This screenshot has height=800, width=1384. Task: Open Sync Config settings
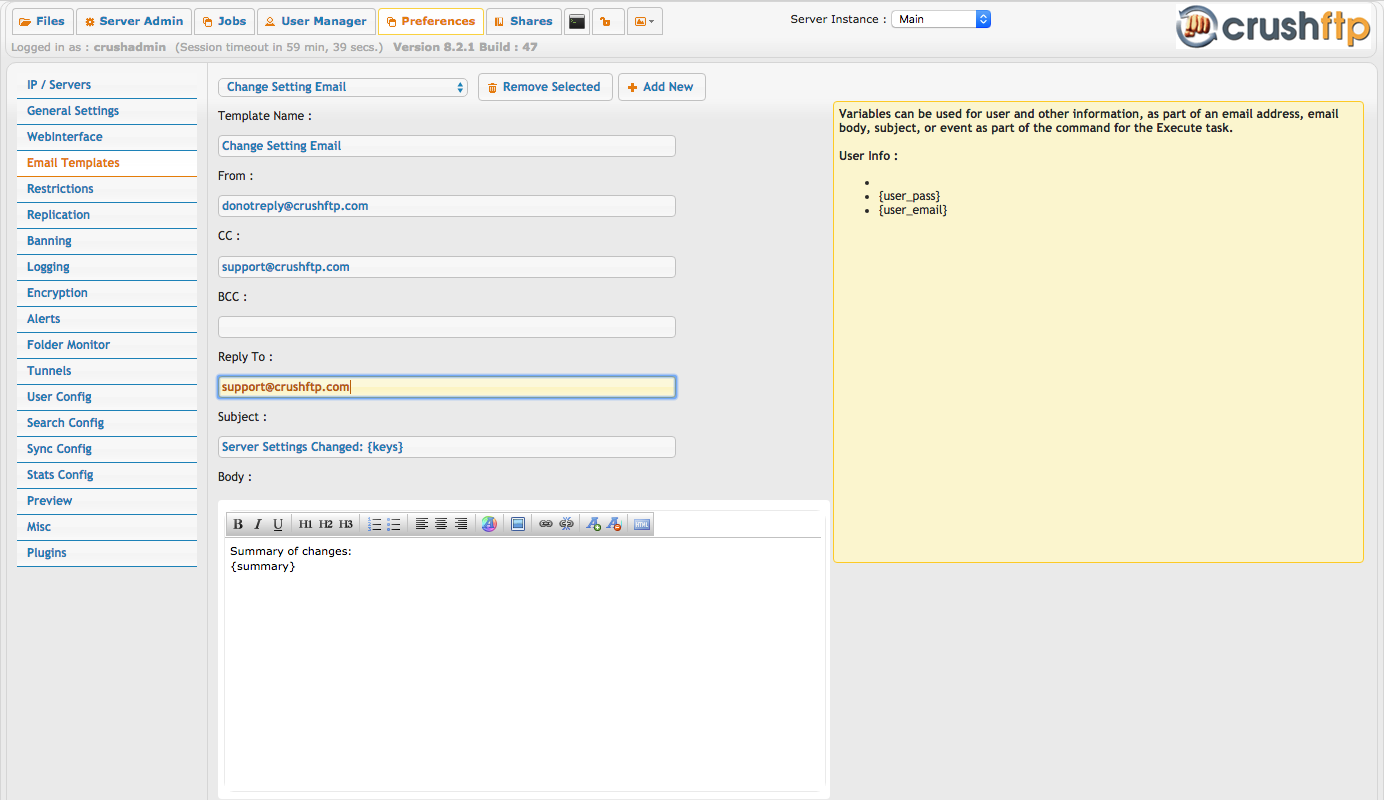[107, 449]
